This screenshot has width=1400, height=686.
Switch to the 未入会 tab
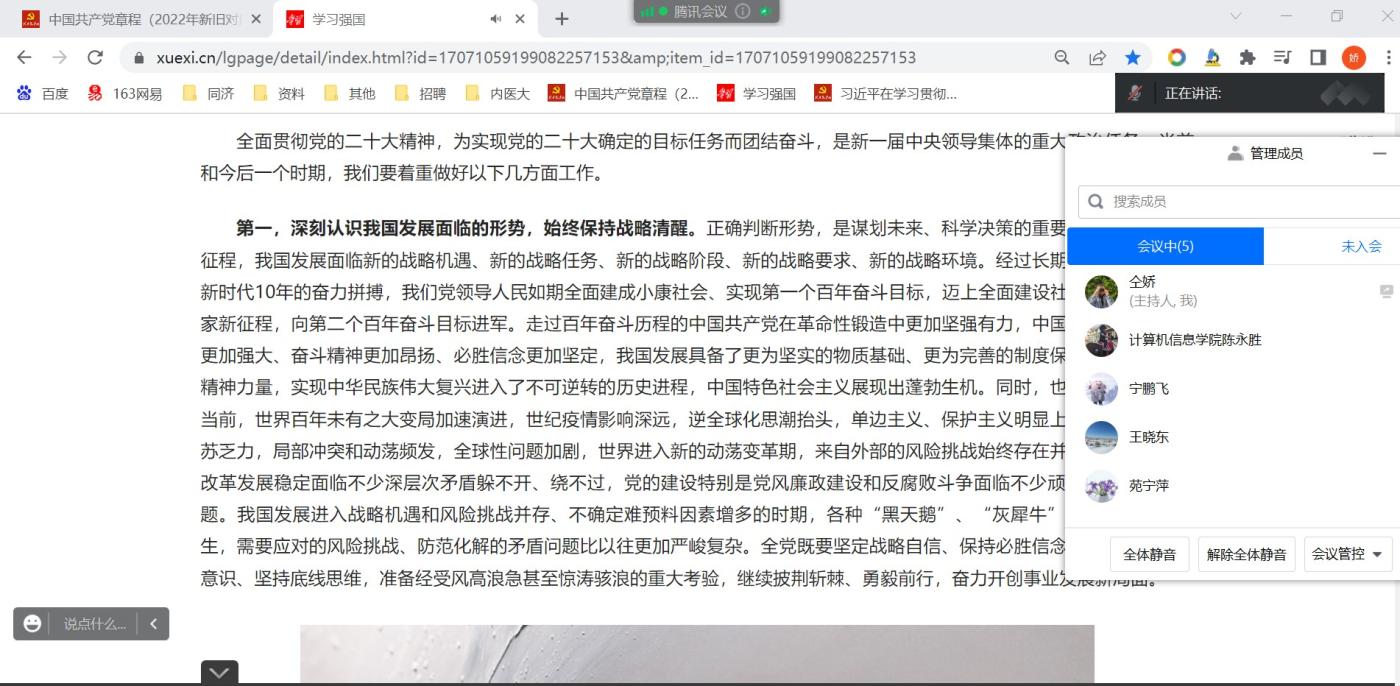[1360, 246]
